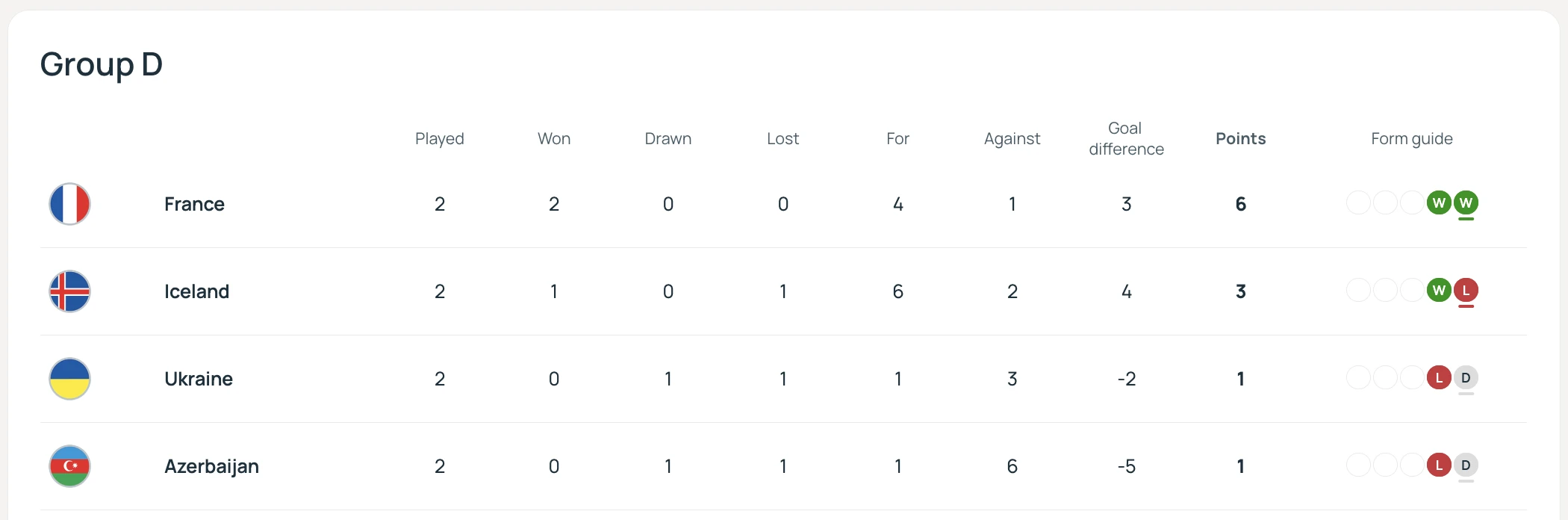This screenshot has height=520, width=1568.
Task: Click Ukraine's red loss form badge
Action: pyautogui.click(x=1439, y=377)
